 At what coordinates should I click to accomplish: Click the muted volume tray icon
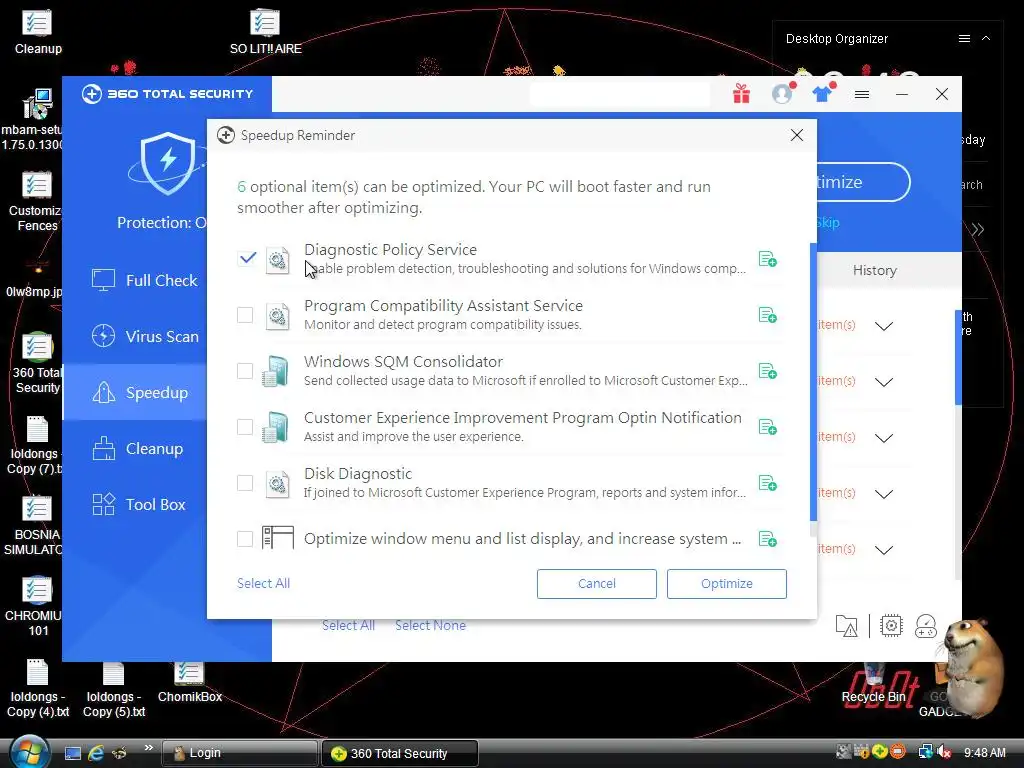(944, 752)
